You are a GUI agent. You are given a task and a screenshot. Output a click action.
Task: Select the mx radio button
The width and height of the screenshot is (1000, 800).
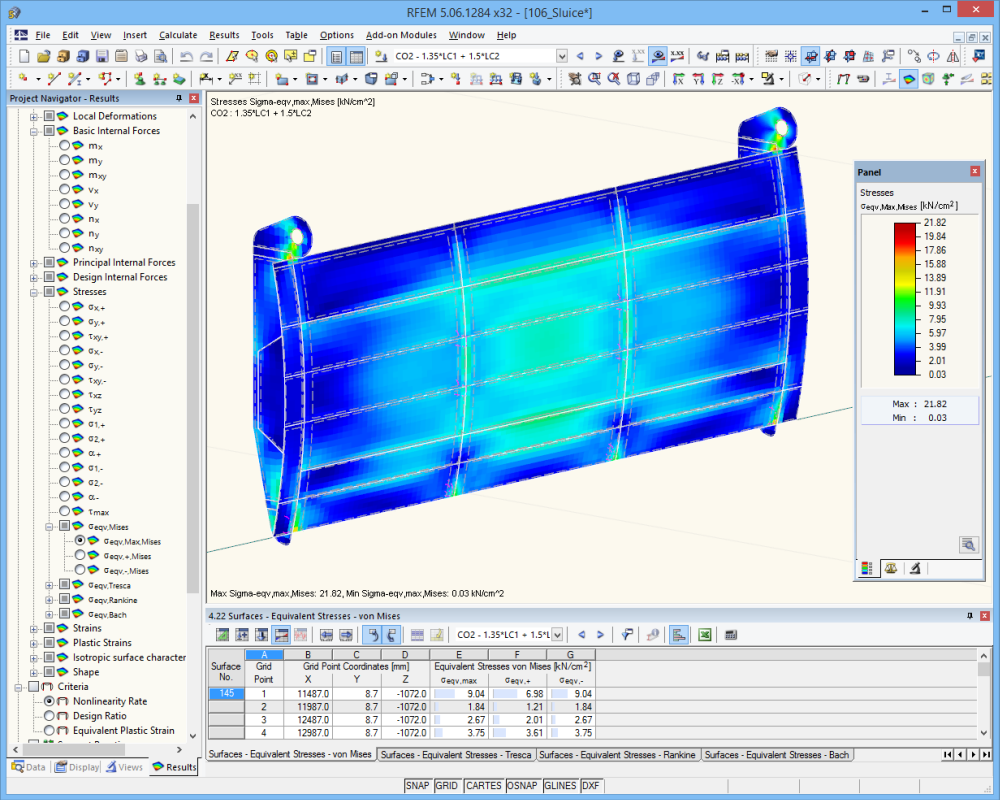[x=64, y=145]
